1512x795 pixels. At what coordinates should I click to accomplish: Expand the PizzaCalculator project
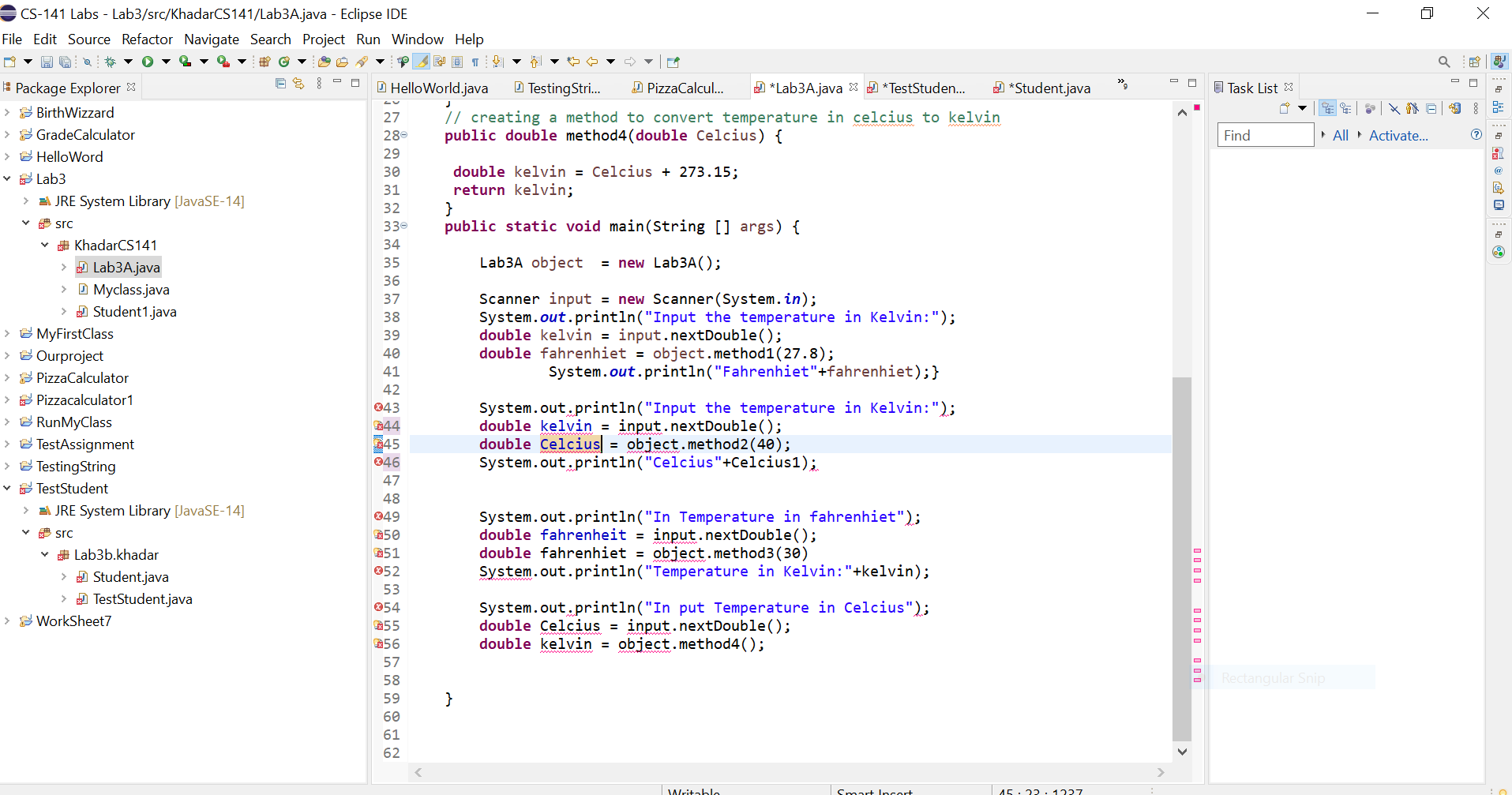(x=7, y=377)
